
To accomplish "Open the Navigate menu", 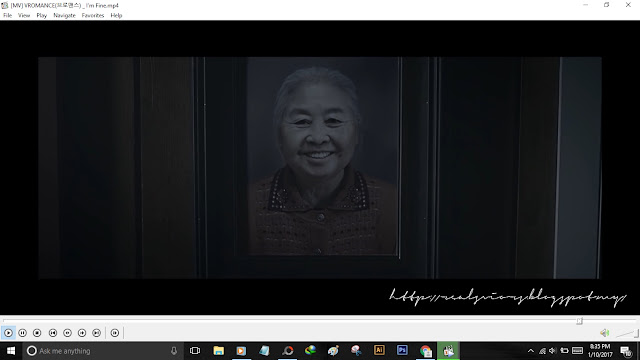I will 64,16.
